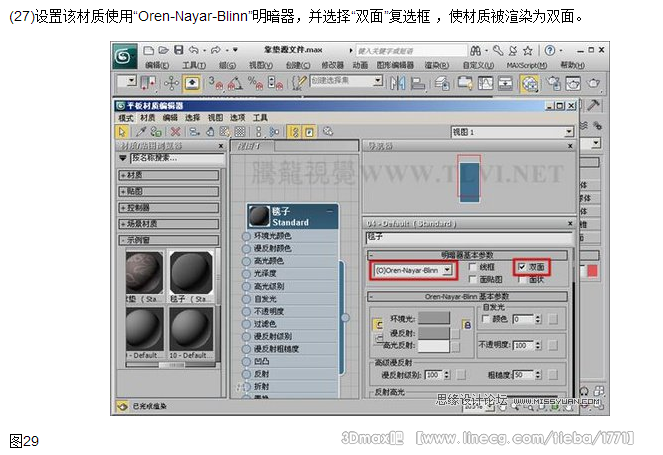Click the 环境光 color swatch
Screen dimensions: 663x455
434,318
